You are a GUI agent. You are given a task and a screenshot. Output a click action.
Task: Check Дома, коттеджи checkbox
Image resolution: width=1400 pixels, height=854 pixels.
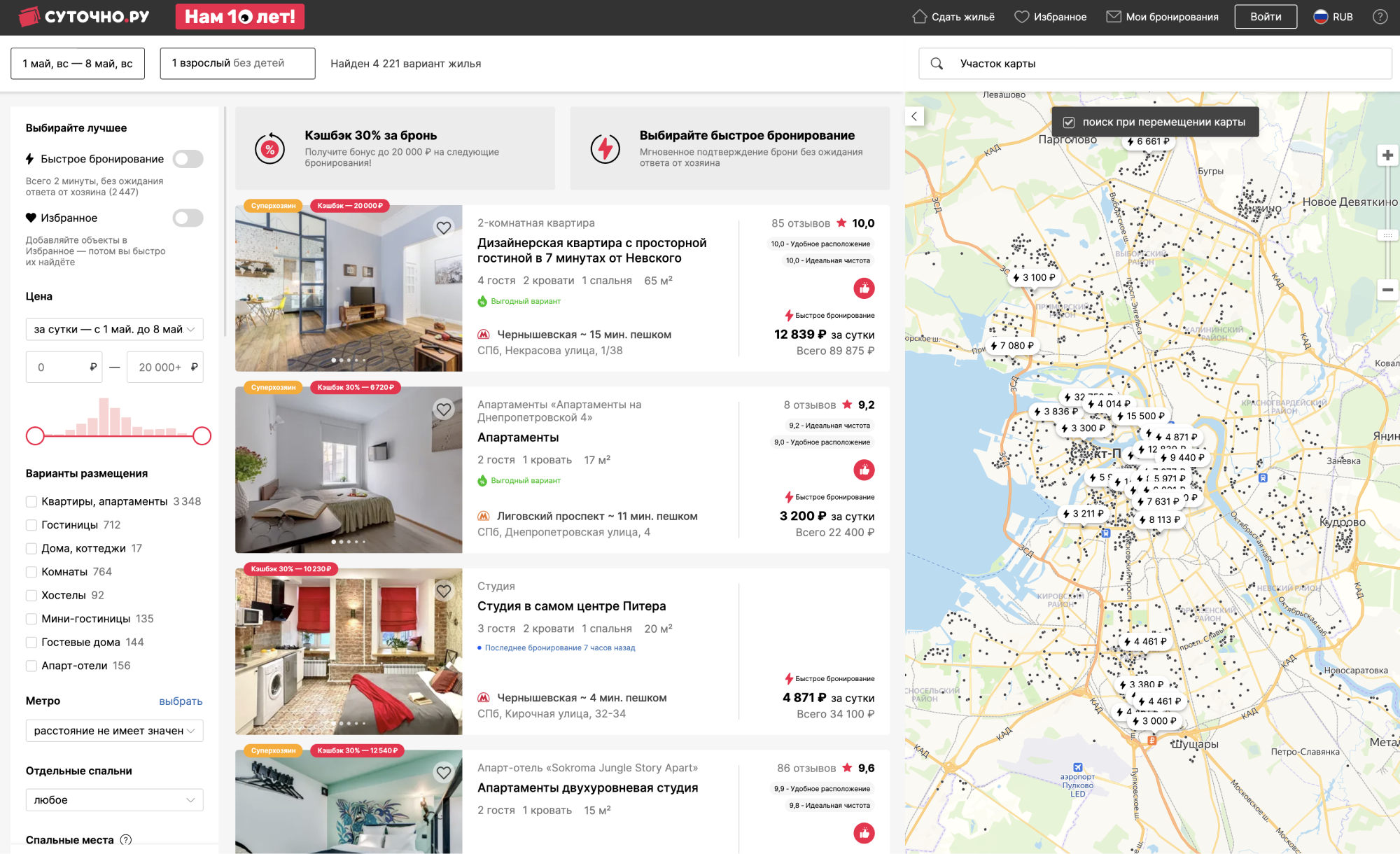31,548
